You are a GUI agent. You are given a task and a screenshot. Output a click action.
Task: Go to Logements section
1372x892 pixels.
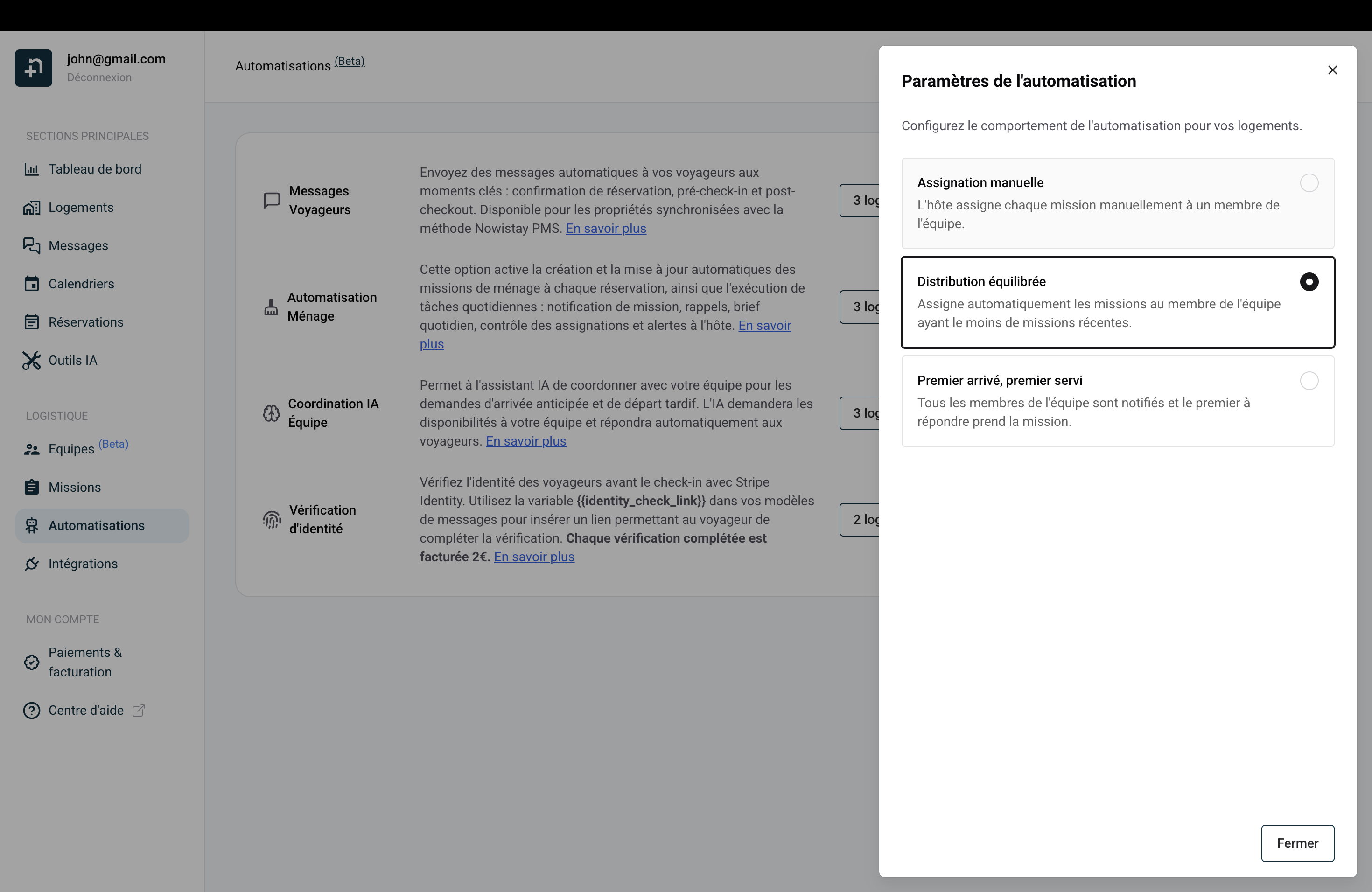point(102,208)
